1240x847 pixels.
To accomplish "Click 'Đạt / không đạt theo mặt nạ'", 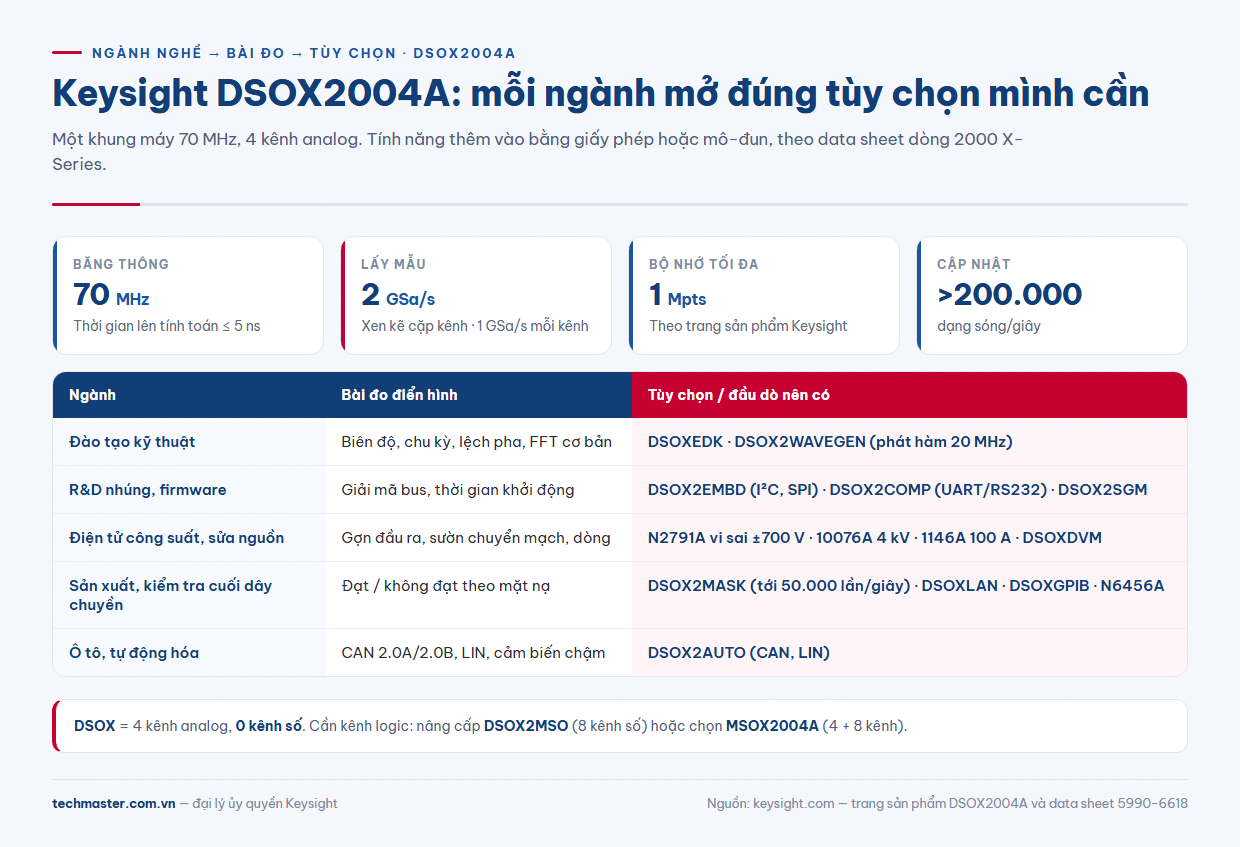I will pyautogui.click(x=445, y=586).
